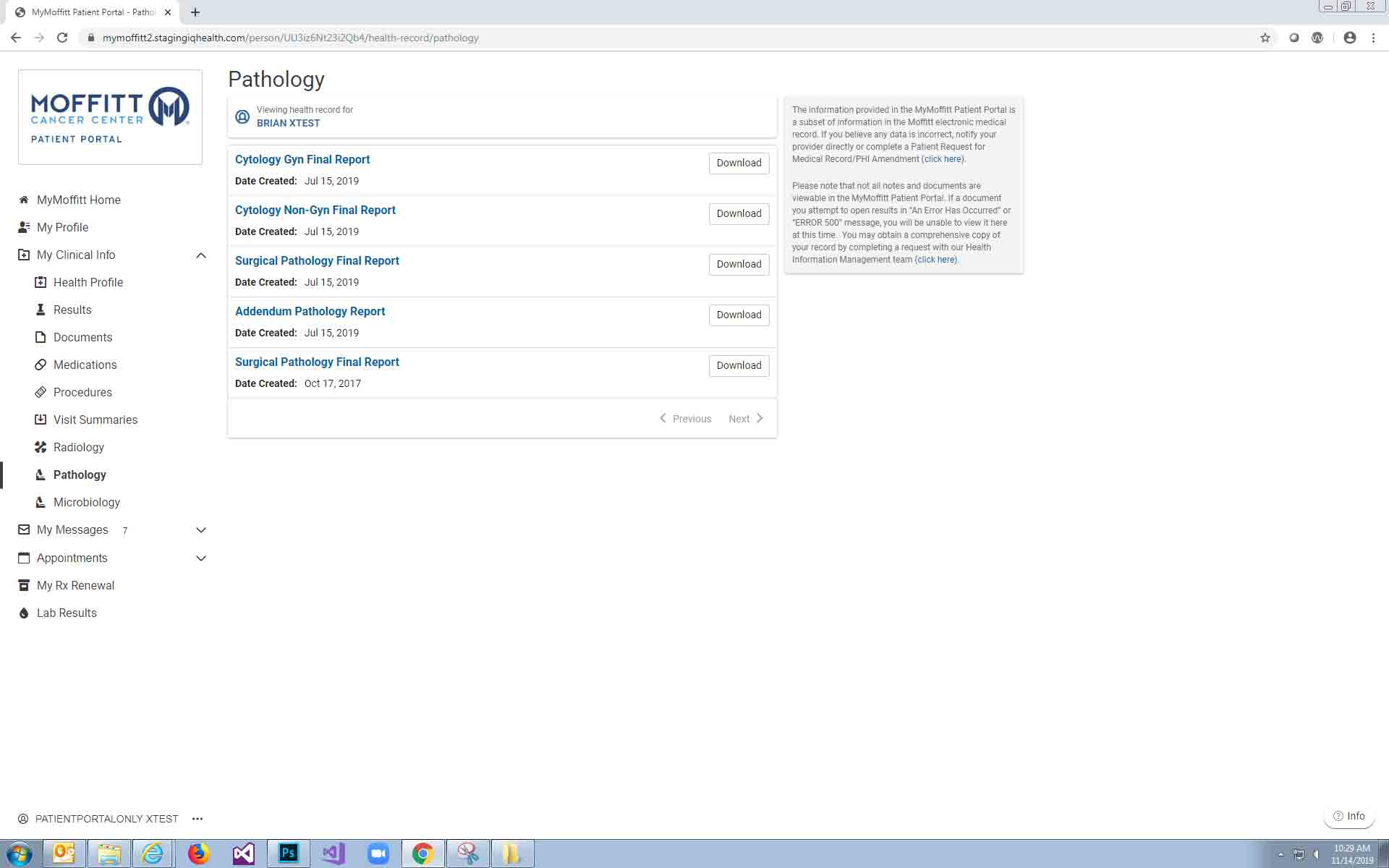Click the Radiology sidebar icon
The height and width of the screenshot is (868, 1389).
pos(41,447)
